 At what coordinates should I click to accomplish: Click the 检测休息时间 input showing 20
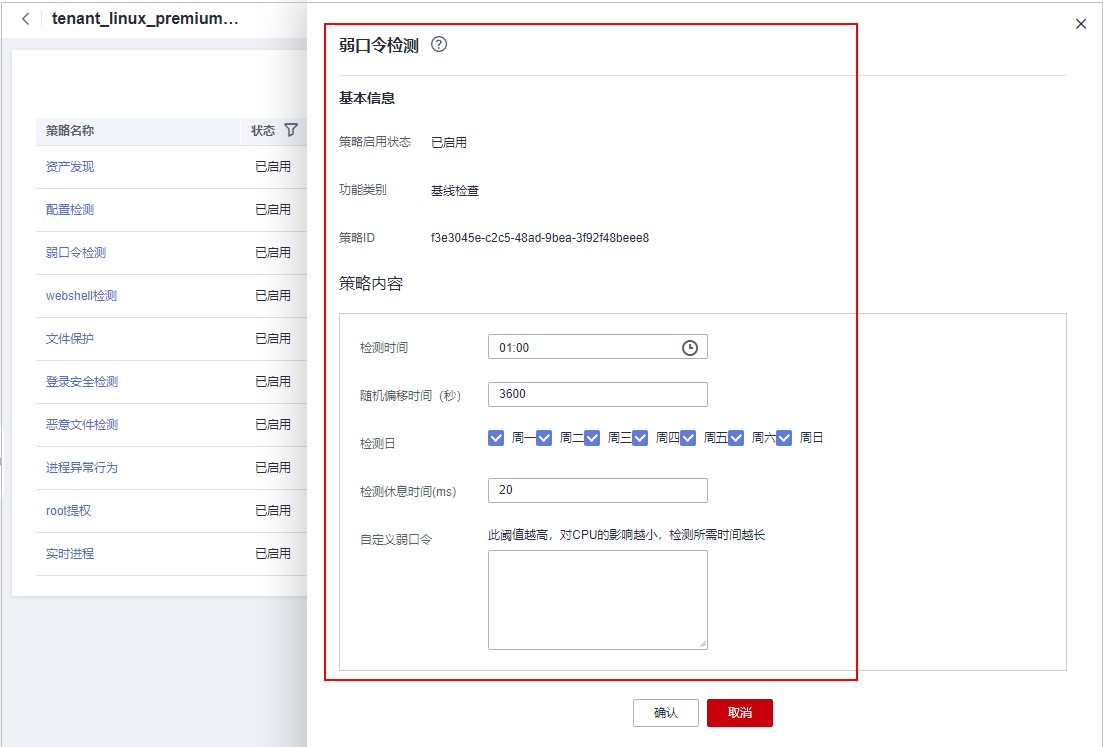coord(597,490)
